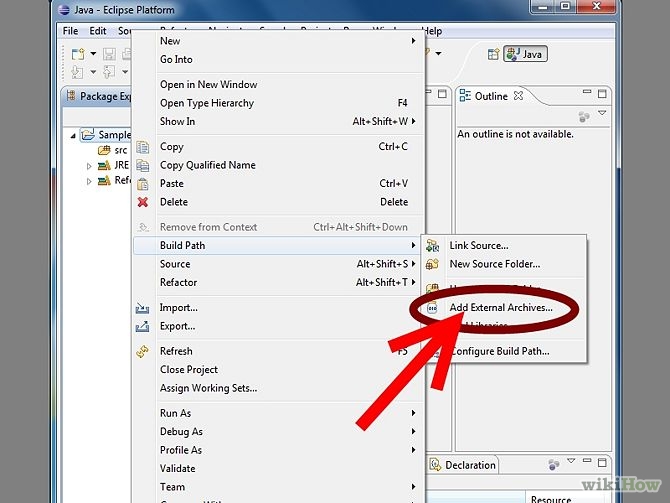This screenshot has width=670, height=503.
Task: Click the Declaration tab icon
Action: coord(435,465)
